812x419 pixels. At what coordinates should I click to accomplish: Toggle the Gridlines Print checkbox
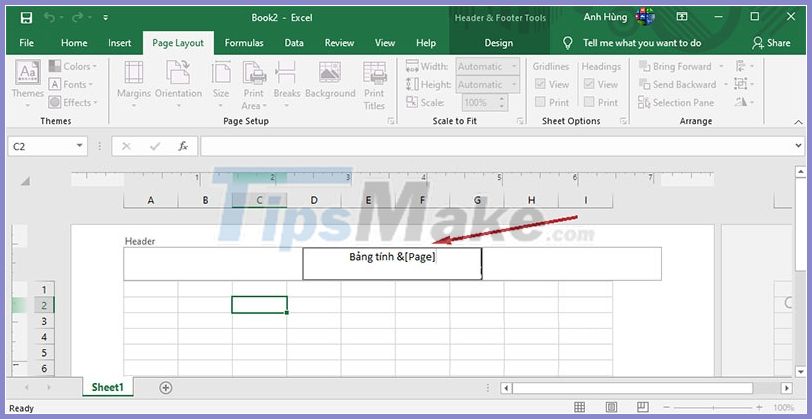click(x=540, y=102)
